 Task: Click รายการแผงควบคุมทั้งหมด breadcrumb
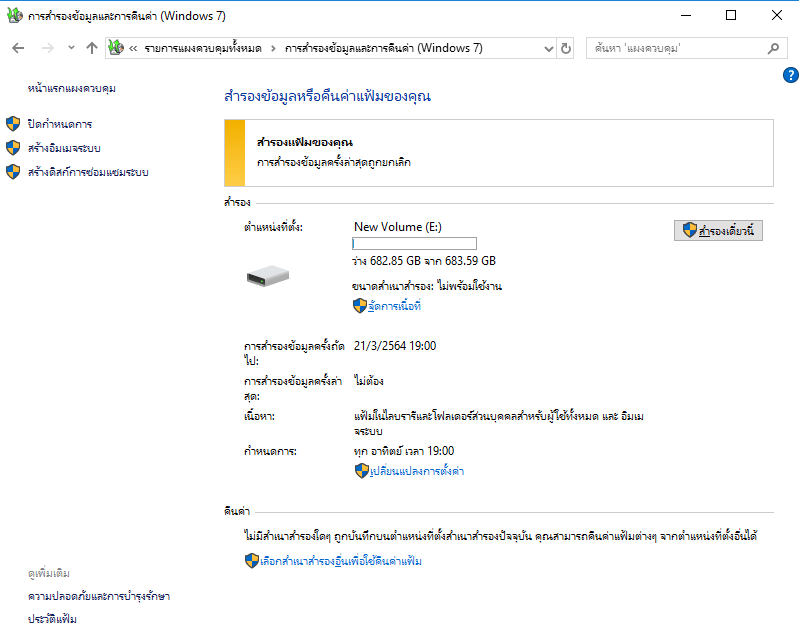(x=203, y=48)
